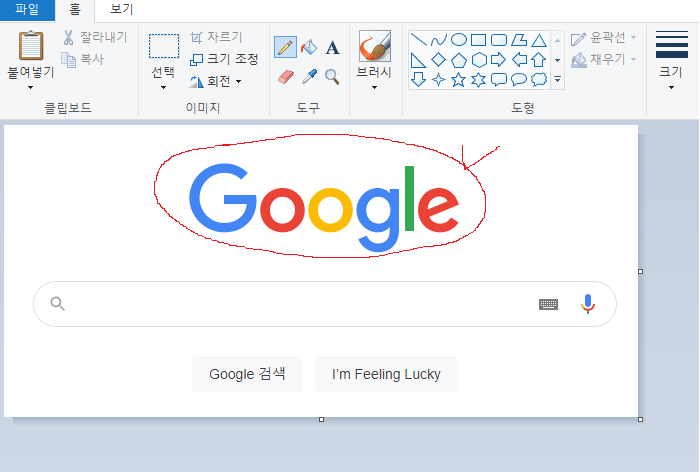Select the Fill with color bucket tool

coord(309,47)
